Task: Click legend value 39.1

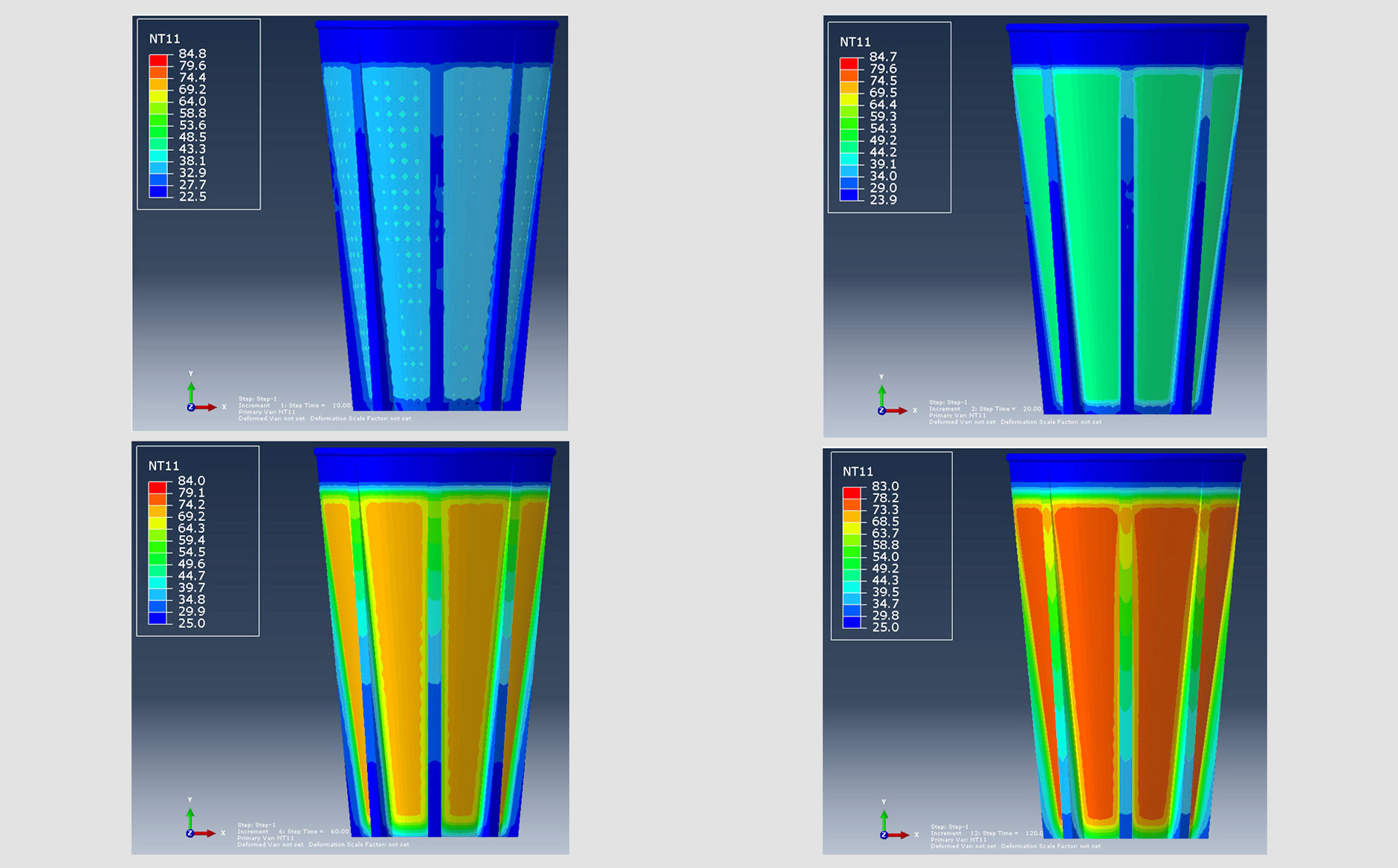Action: 884,163
